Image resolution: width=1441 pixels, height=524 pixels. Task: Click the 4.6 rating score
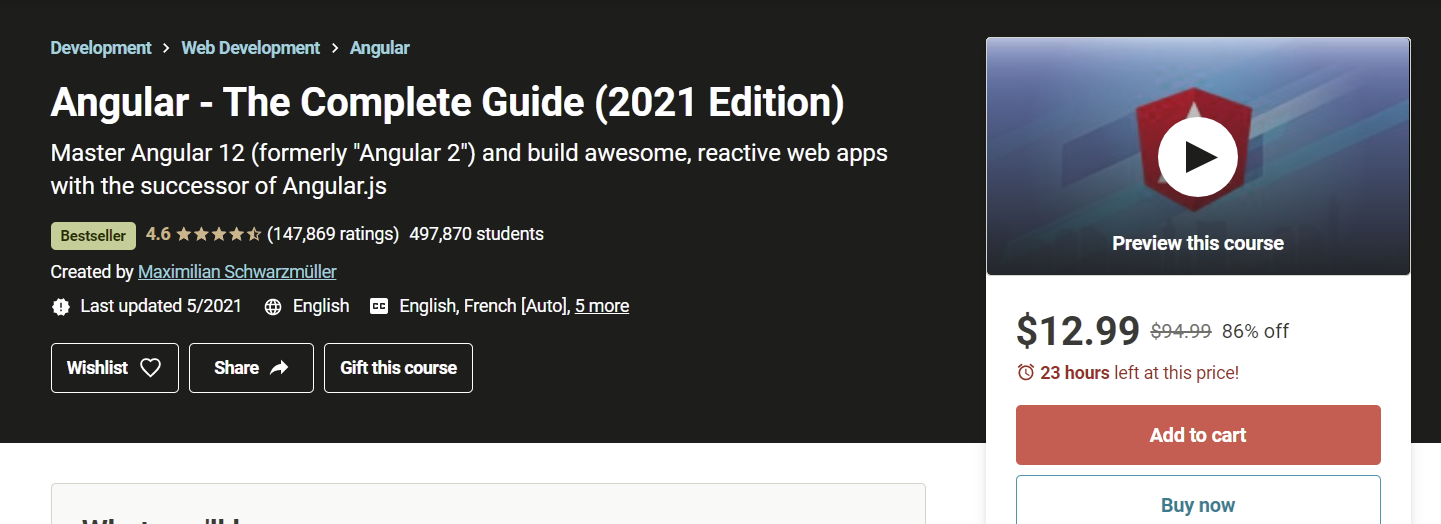[158, 234]
